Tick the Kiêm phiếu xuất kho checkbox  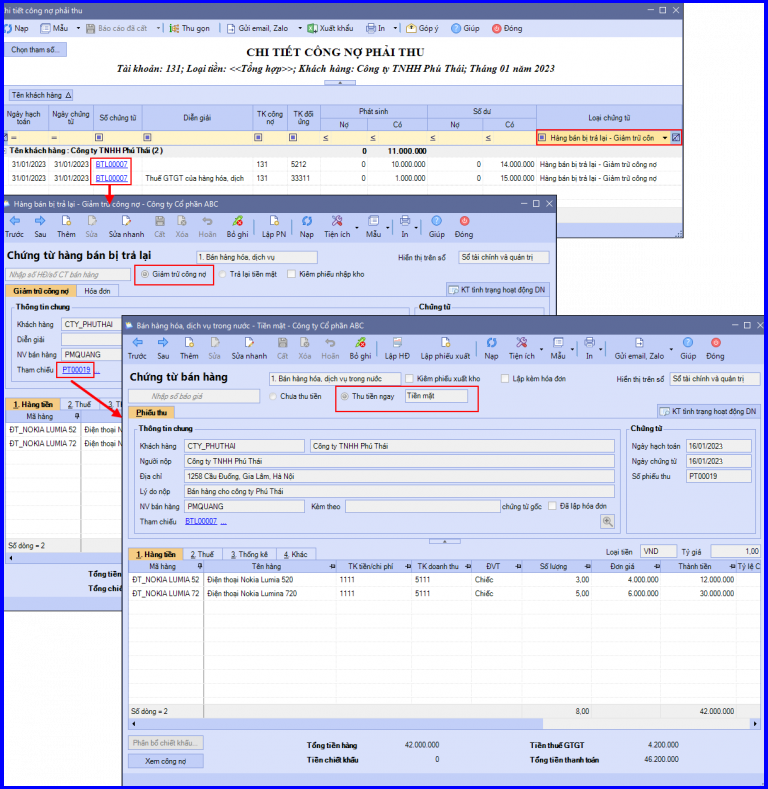[409, 378]
